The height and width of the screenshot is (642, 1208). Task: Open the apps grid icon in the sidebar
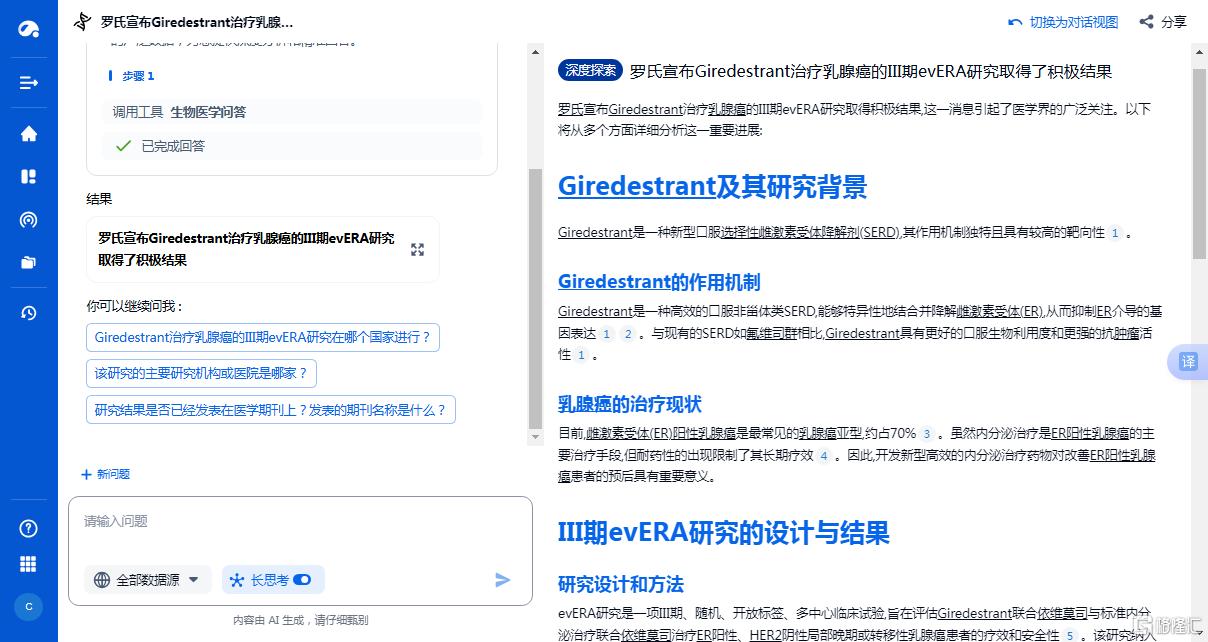28,565
